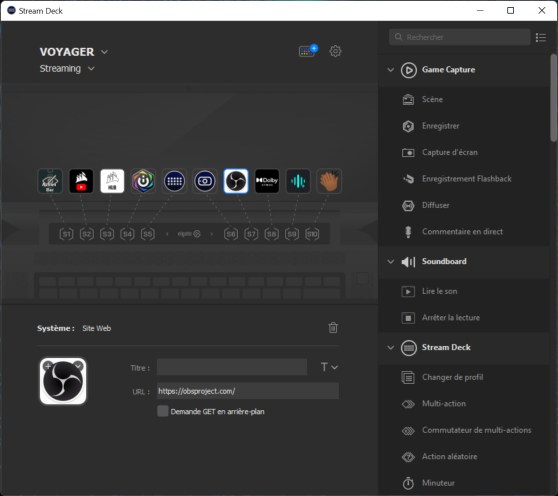Viewport: 558px width, 496px height.
Task: Click the actions list vertical scrollbar
Action: (553, 98)
